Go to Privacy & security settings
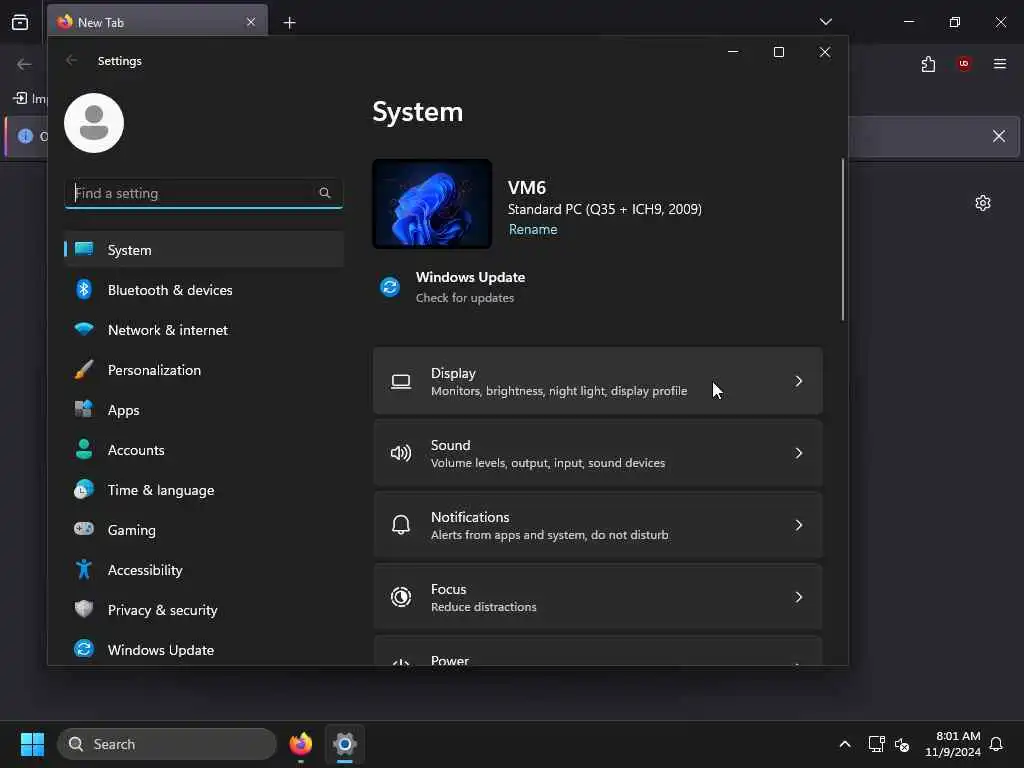 click(x=204, y=610)
